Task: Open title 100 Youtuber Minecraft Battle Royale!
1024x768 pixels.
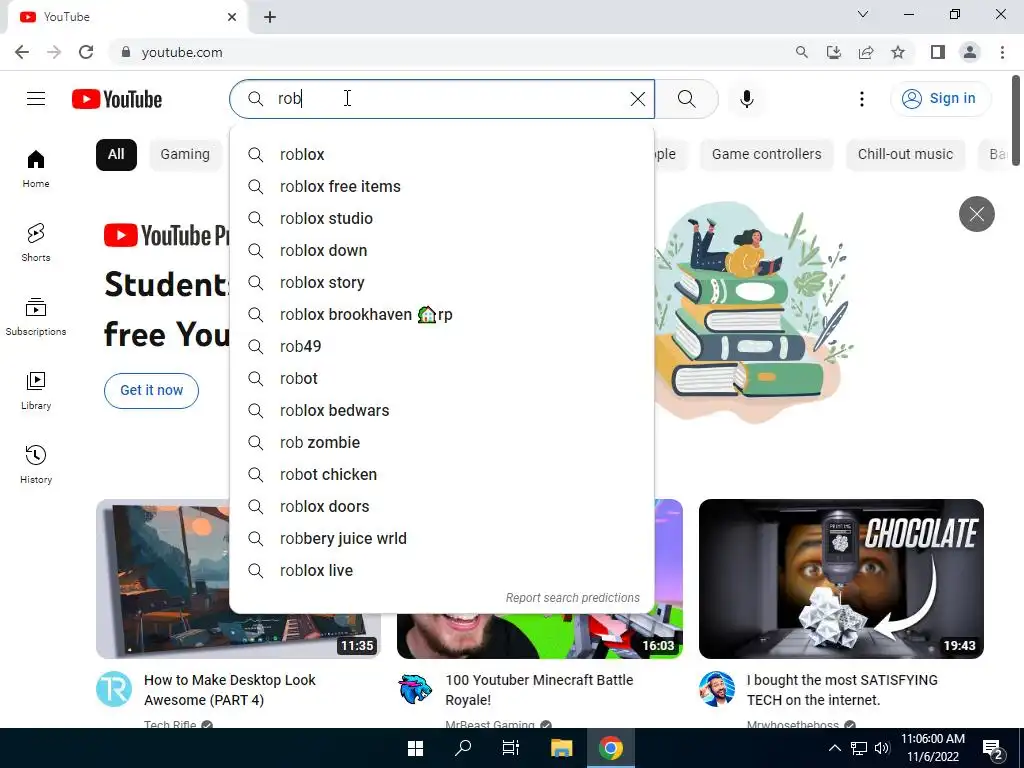Action: (x=539, y=690)
